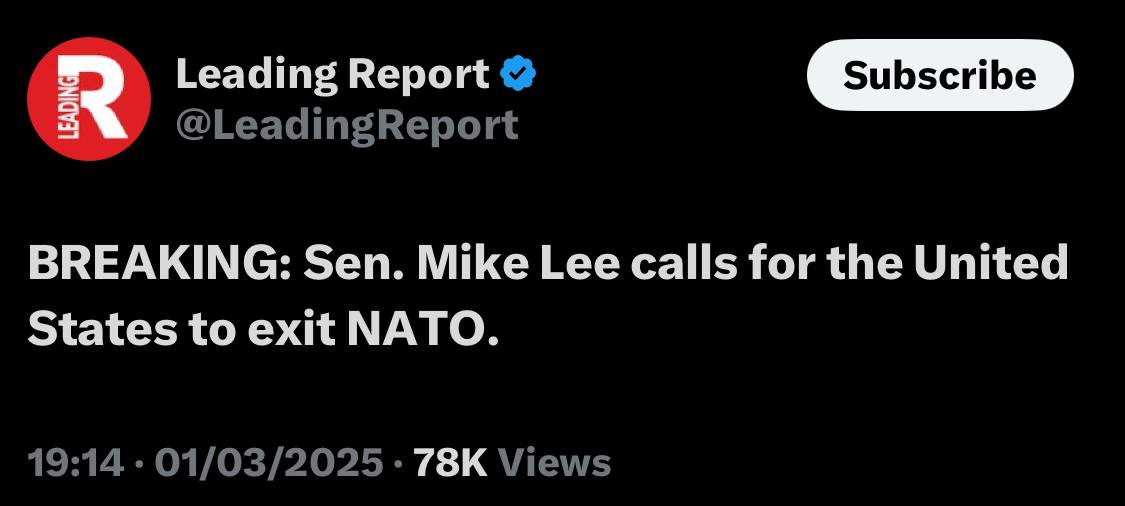The width and height of the screenshot is (1125, 506).
Task: Click the word NATO in the post
Action: pos(421,327)
